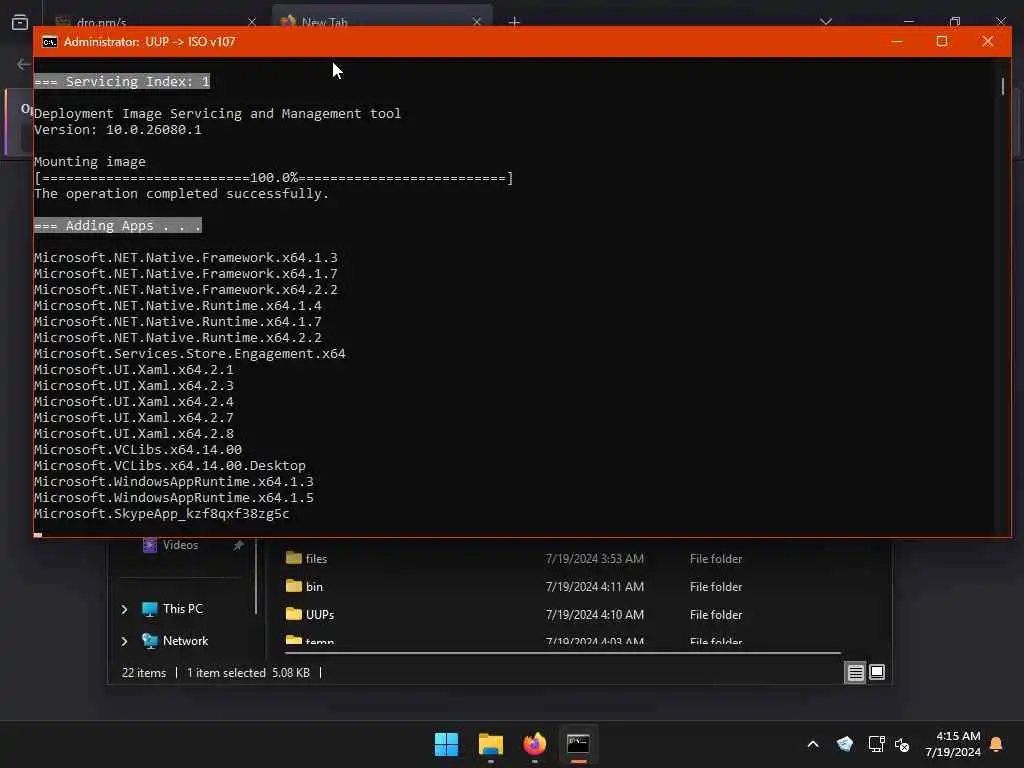
Task: Close the UUP -> ISO console window
Action: [x=987, y=41]
